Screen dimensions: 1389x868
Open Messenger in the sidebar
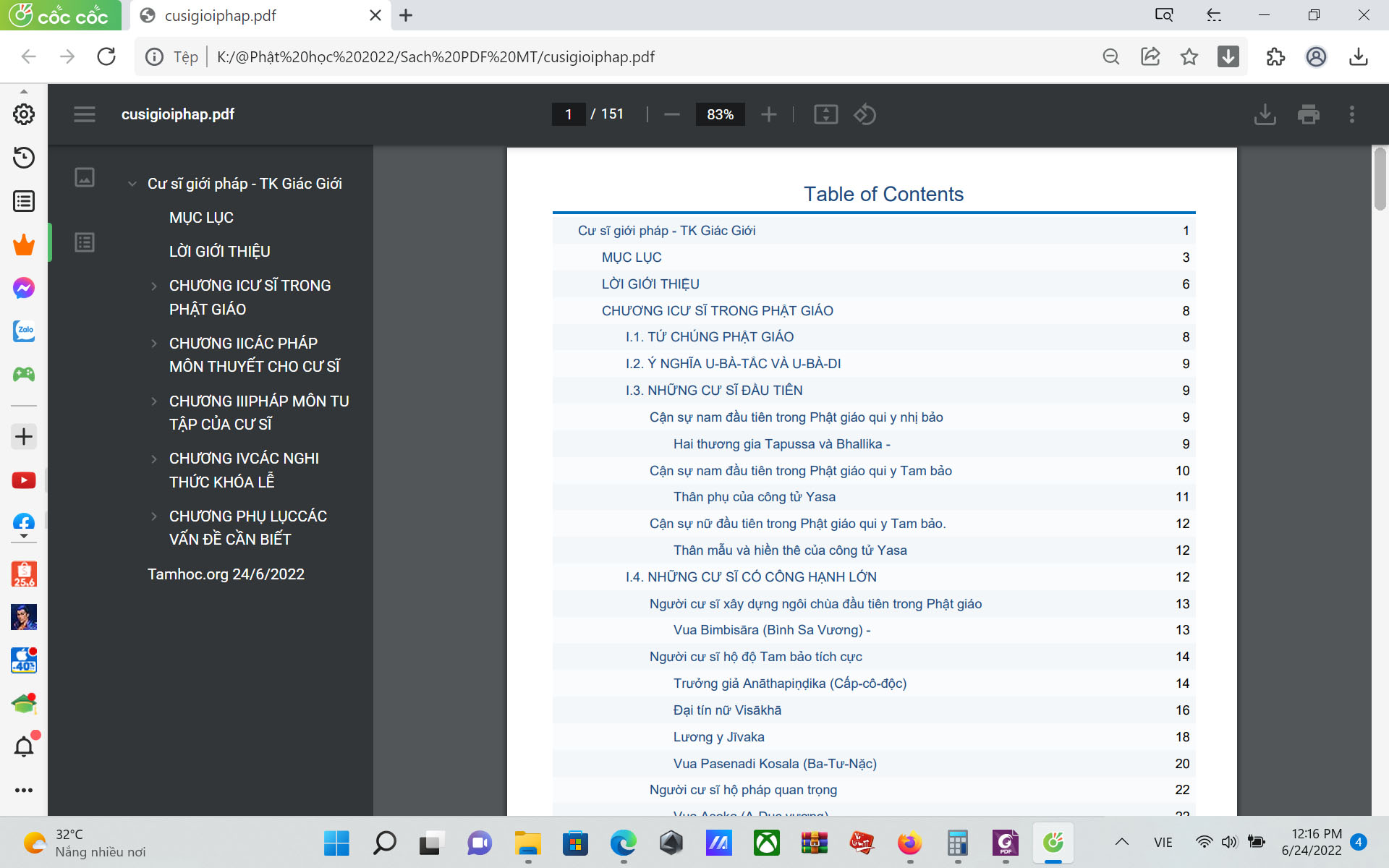pos(24,288)
